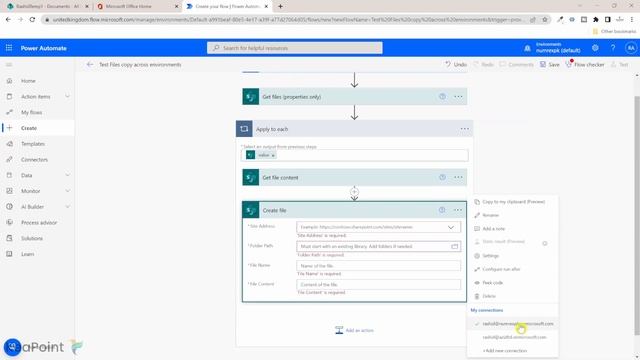
Task: Open the account avatar menu
Action: click(631, 48)
